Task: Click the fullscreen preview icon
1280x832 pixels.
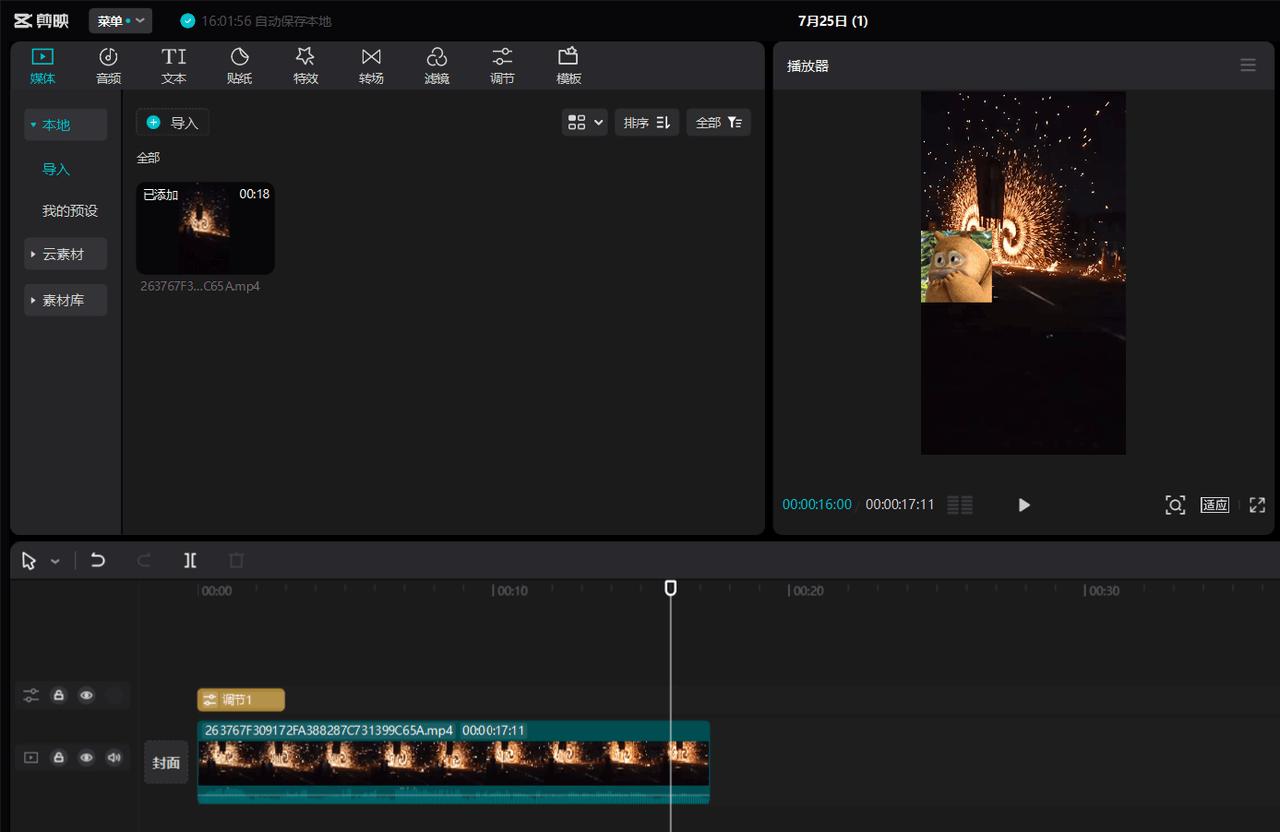Action: (x=1257, y=505)
